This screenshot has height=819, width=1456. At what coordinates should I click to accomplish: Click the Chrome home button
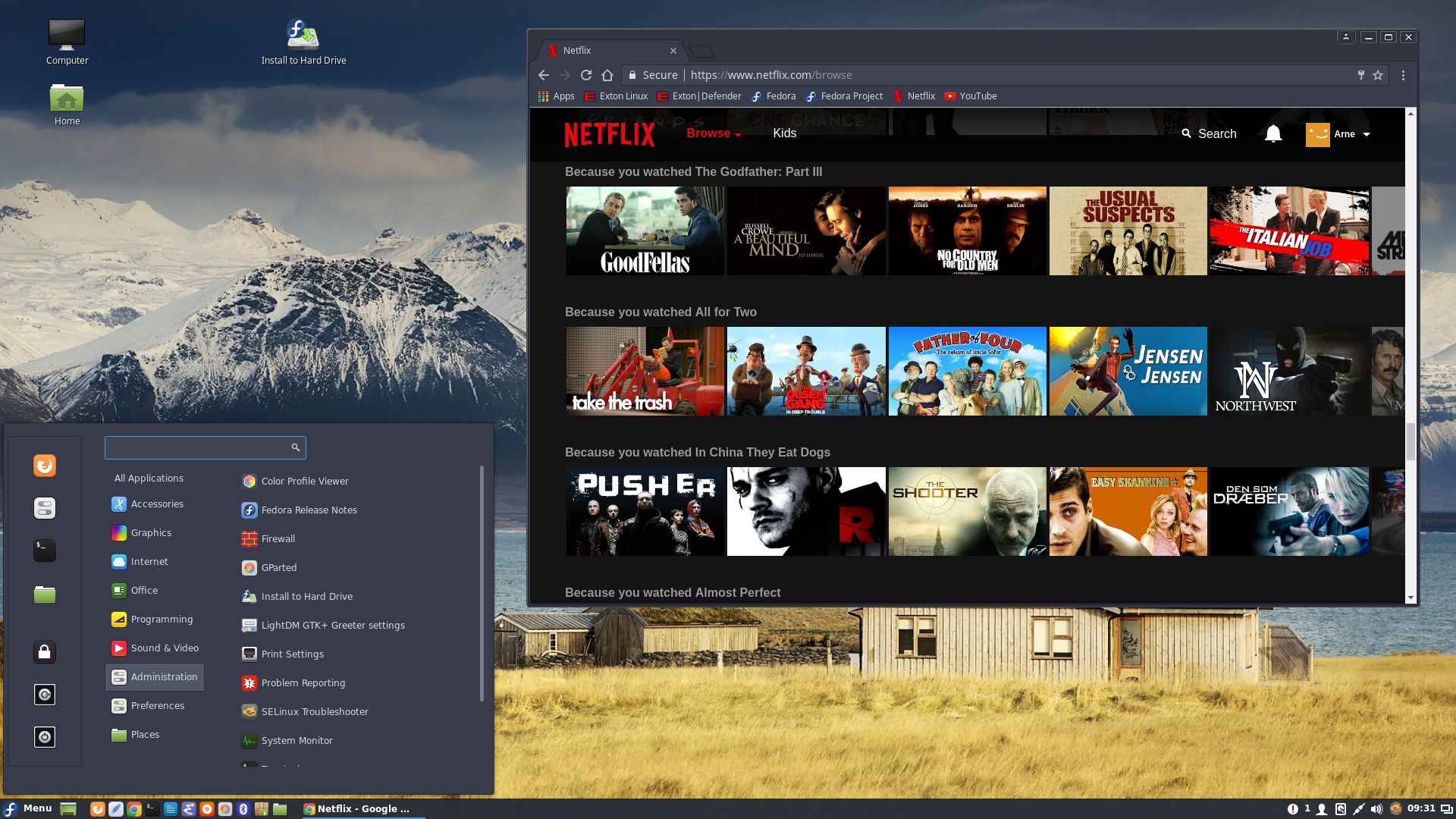pyautogui.click(x=607, y=75)
